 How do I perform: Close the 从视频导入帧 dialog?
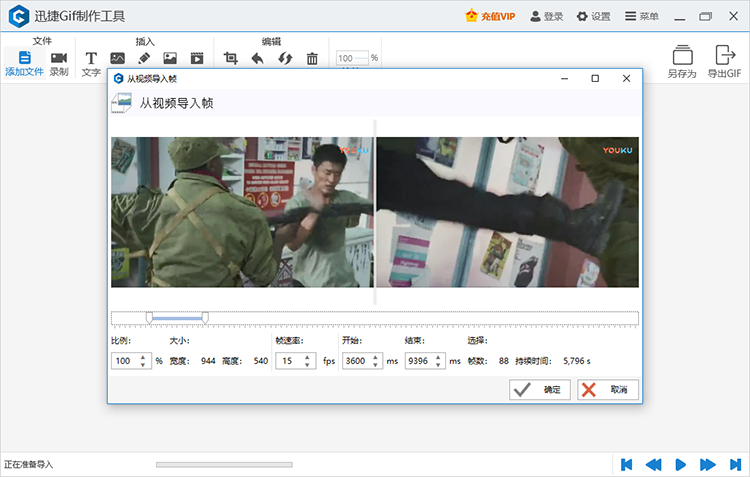click(626, 78)
